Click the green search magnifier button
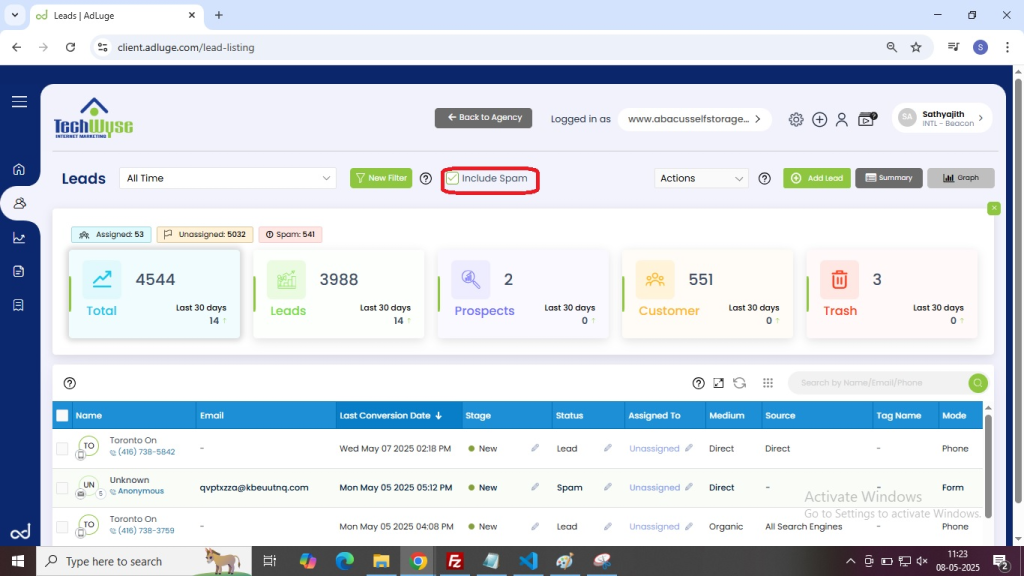1024x576 pixels. 977,383
